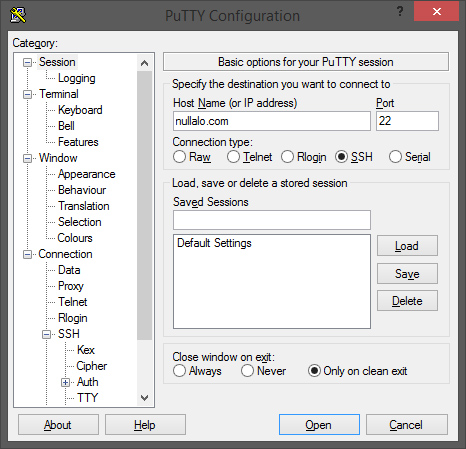Open the Connection category
466x449 pixels.
(65, 254)
